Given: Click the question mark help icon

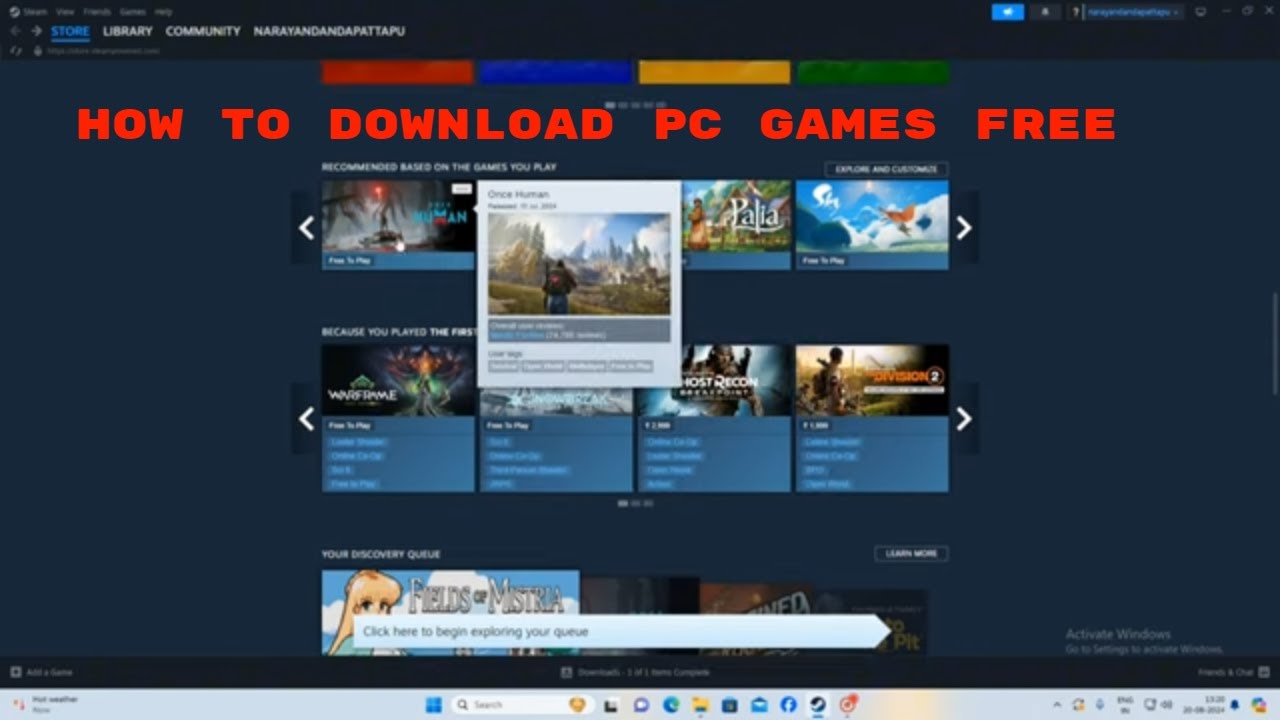Looking at the screenshot, I should (x=1076, y=12).
